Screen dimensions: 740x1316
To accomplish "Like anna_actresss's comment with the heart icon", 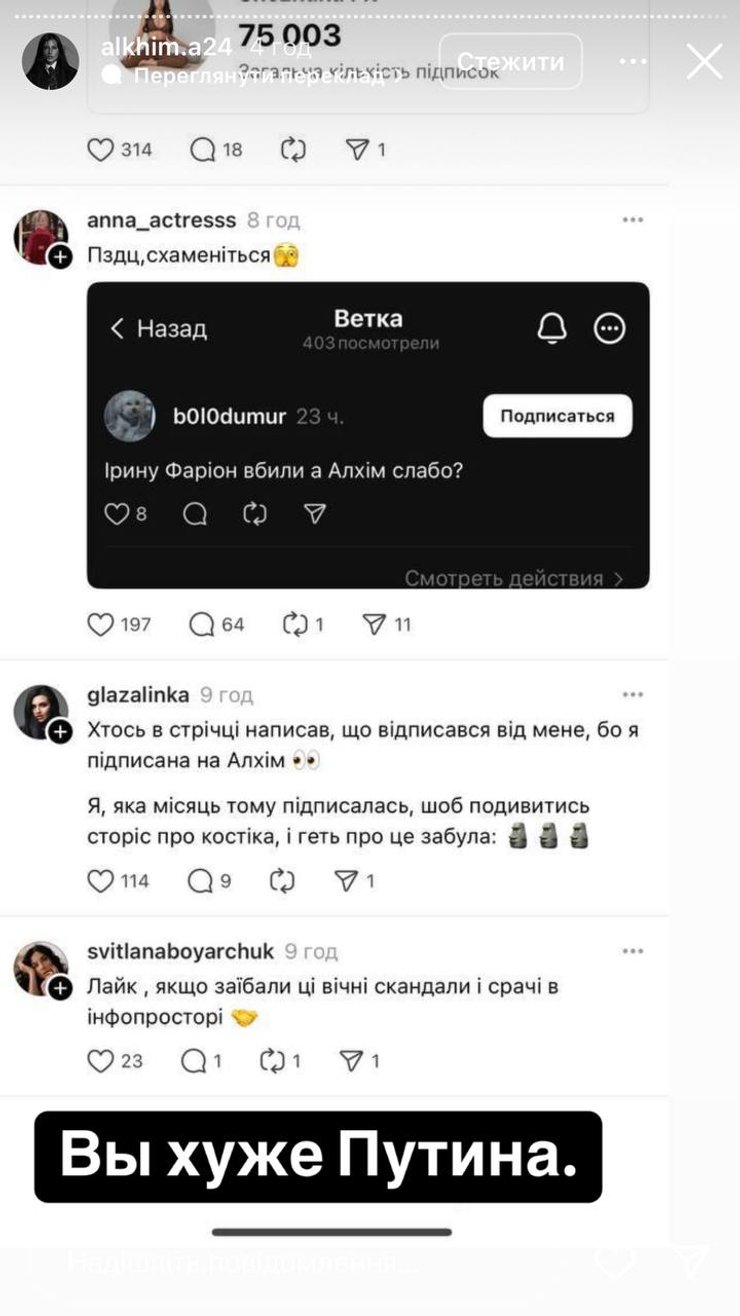I will coord(101,624).
